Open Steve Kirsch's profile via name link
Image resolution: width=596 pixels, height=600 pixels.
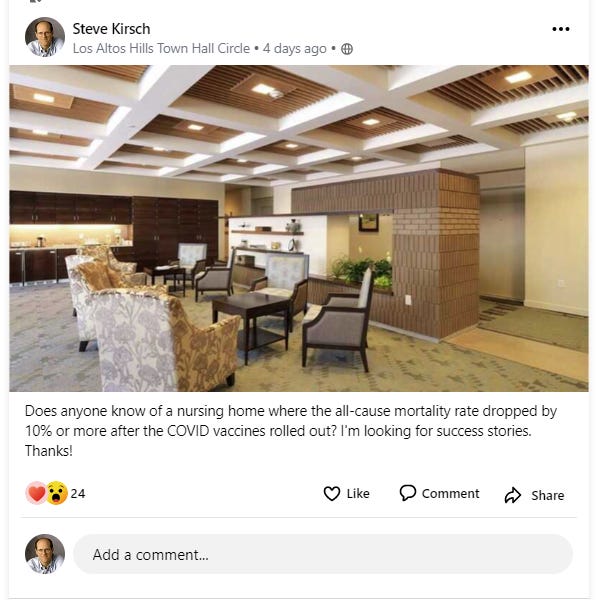click(111, 29)
